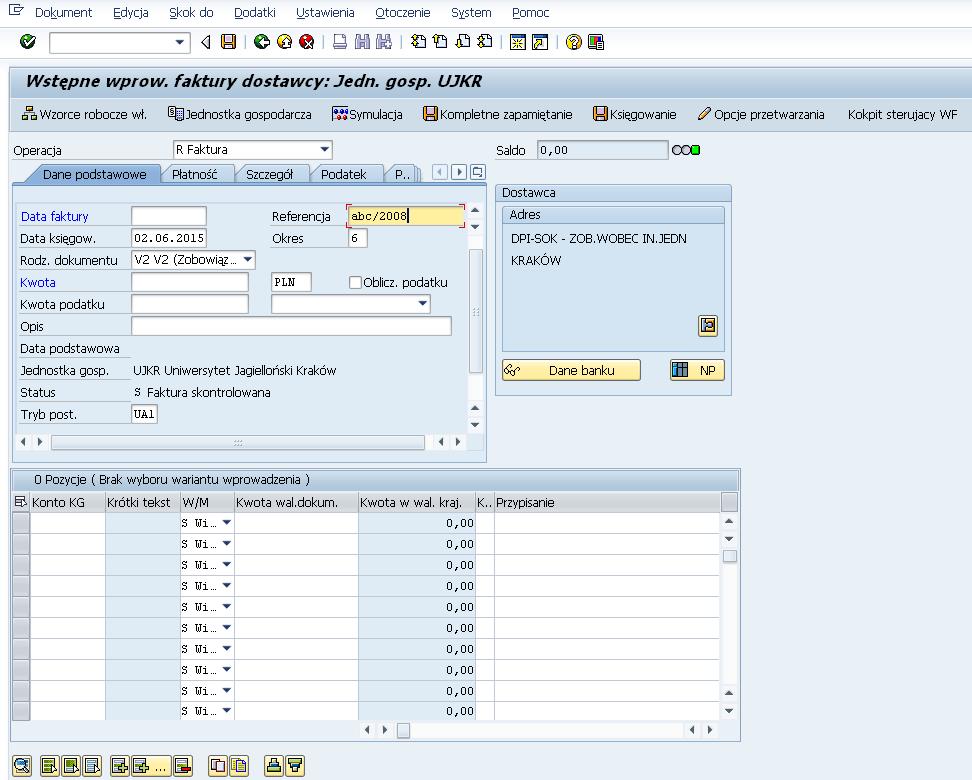This screenshot has width=972, height=780.
Task: Click the item detail magnifier icon
Action: (22, 766)
